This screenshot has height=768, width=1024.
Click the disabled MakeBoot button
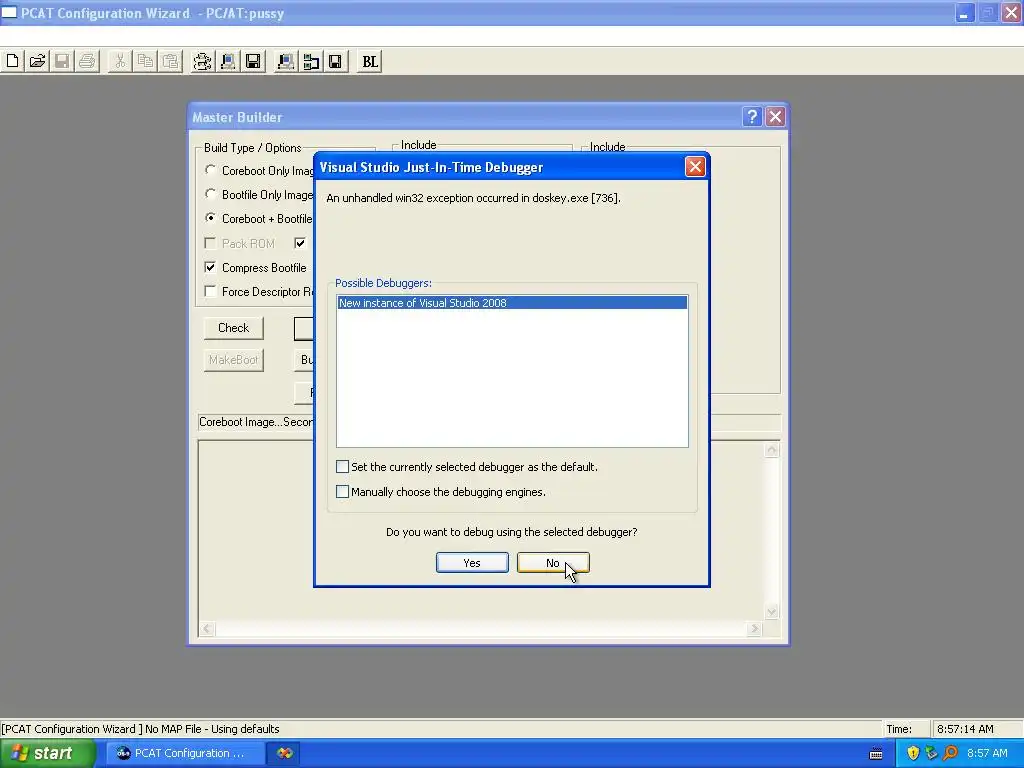tap(233, 360)
